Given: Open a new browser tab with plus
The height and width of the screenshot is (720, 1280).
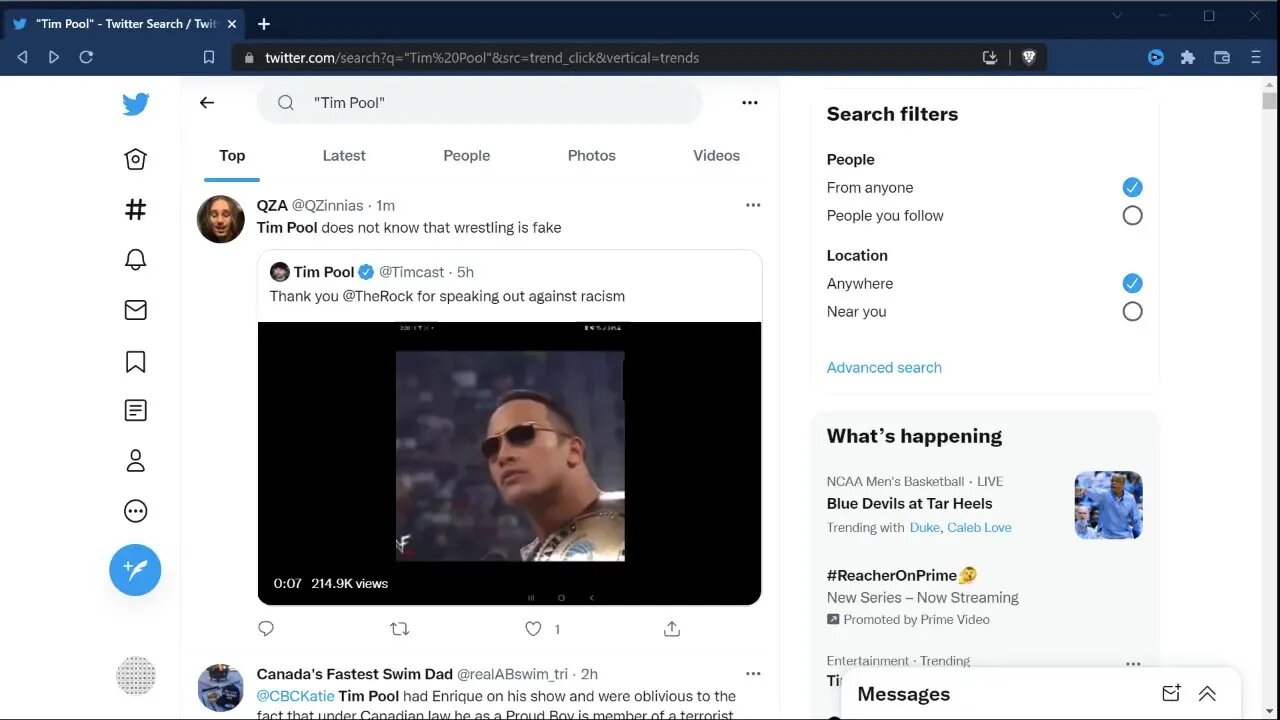Looking at the screenshot, I should (x=264, y=24).
